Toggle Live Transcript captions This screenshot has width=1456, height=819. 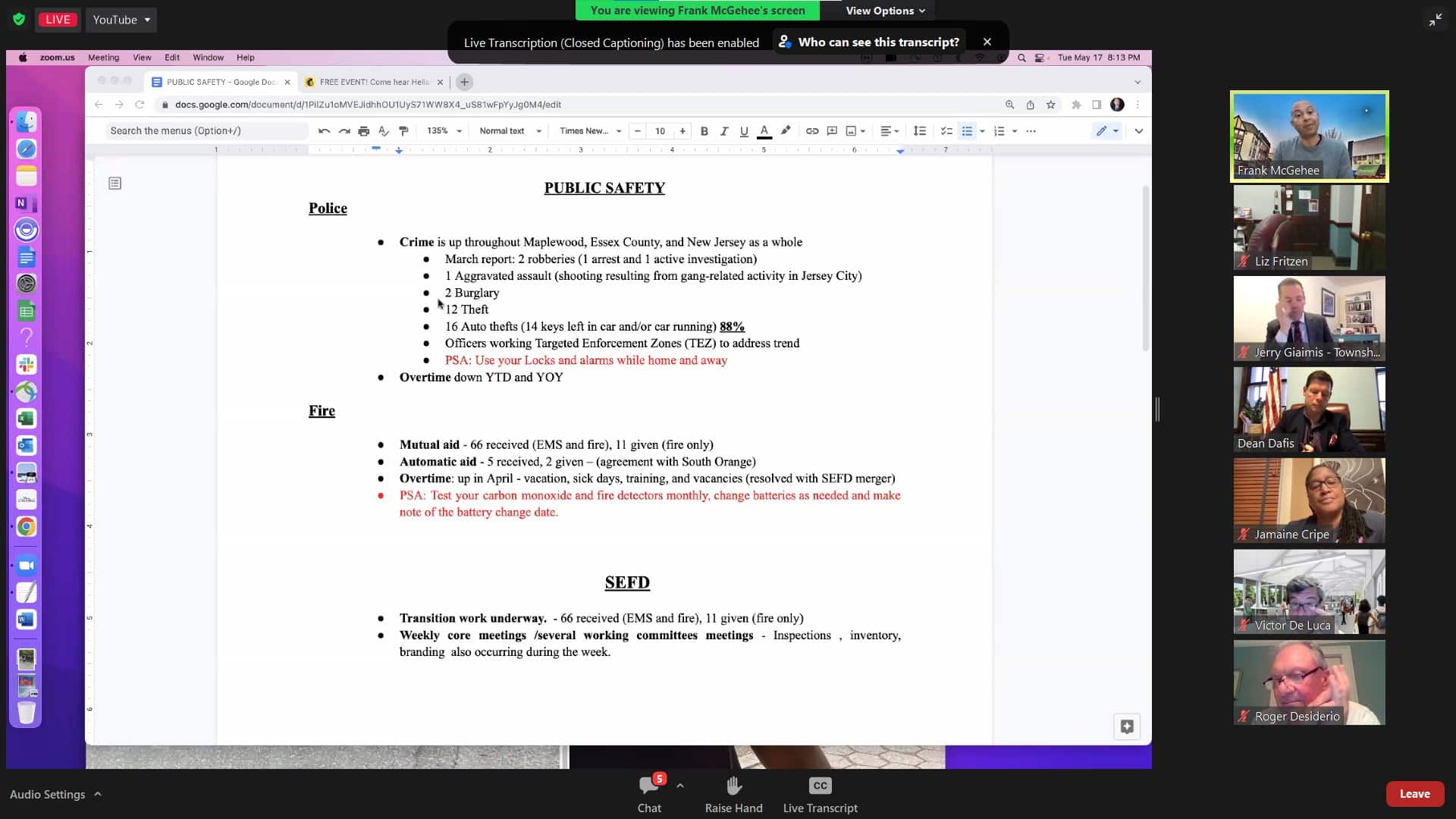click(820, 794)
